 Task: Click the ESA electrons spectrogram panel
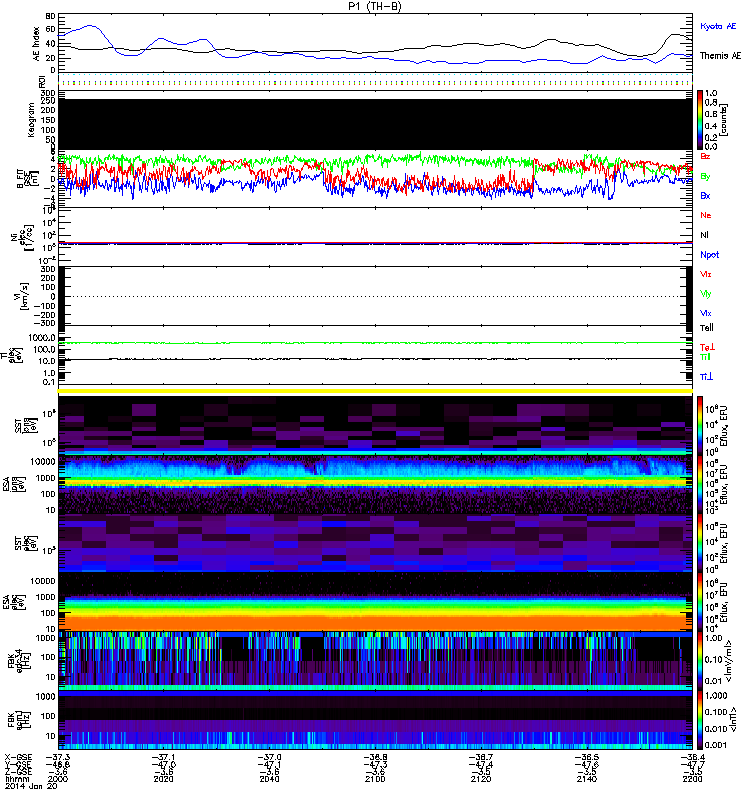pyautogui.click(x=375, y=602)
